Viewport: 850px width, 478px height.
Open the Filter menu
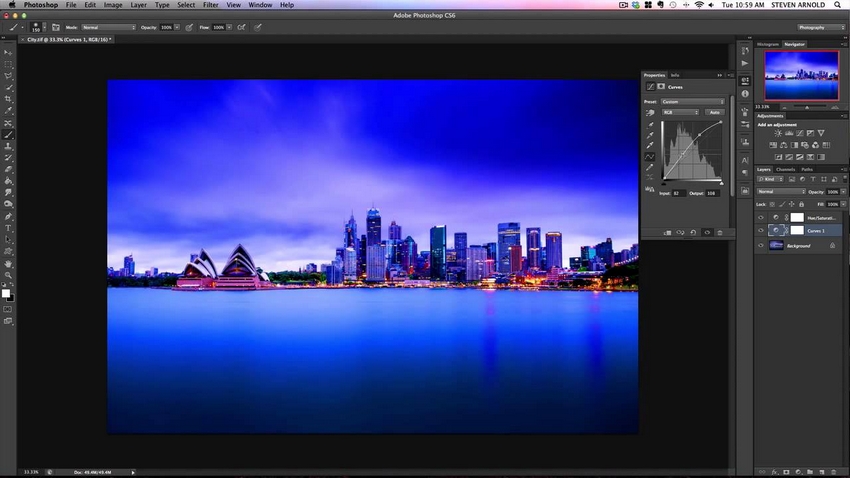[210, 5]
